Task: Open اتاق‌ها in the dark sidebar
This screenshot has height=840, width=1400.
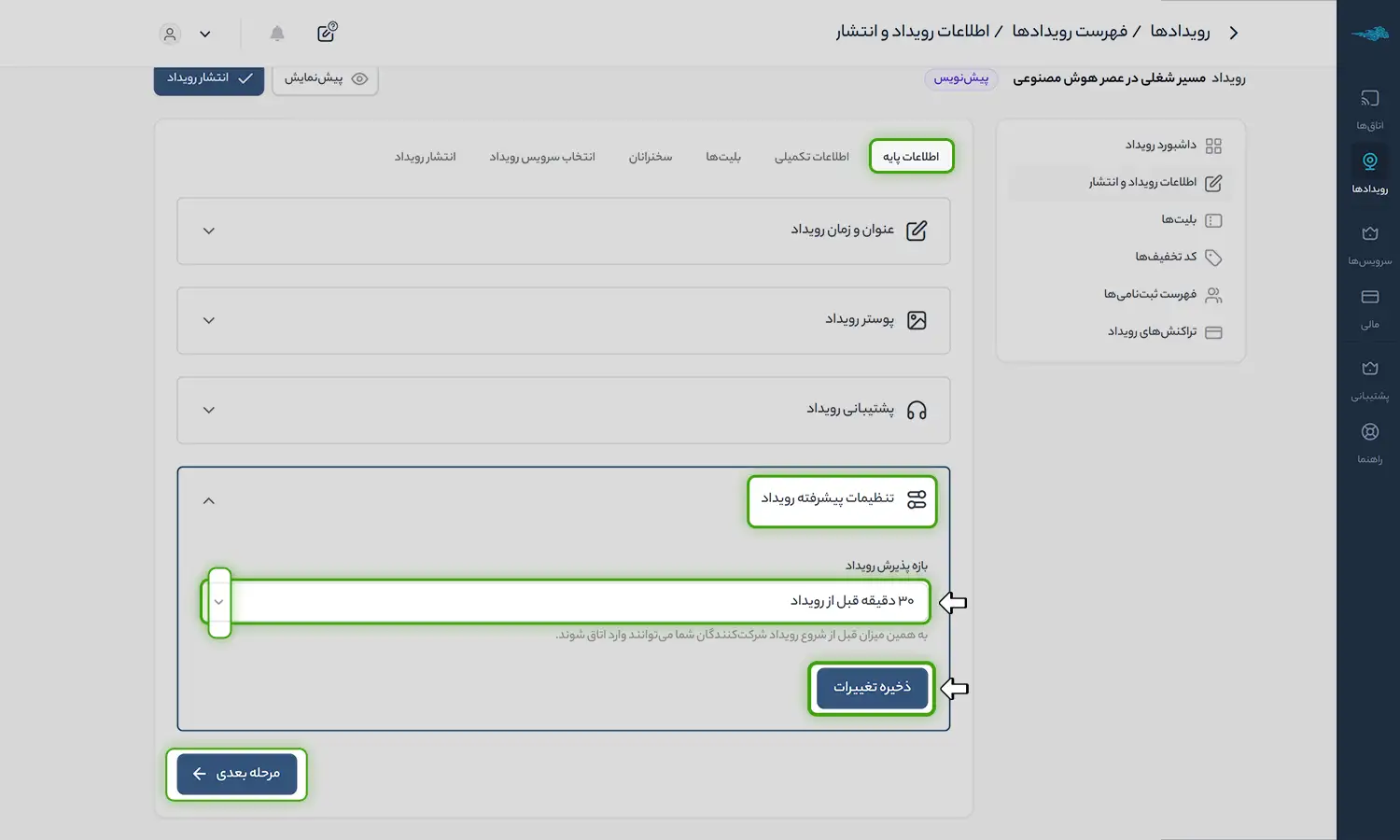Action: pyautogui.click(x=1369, y=109)
